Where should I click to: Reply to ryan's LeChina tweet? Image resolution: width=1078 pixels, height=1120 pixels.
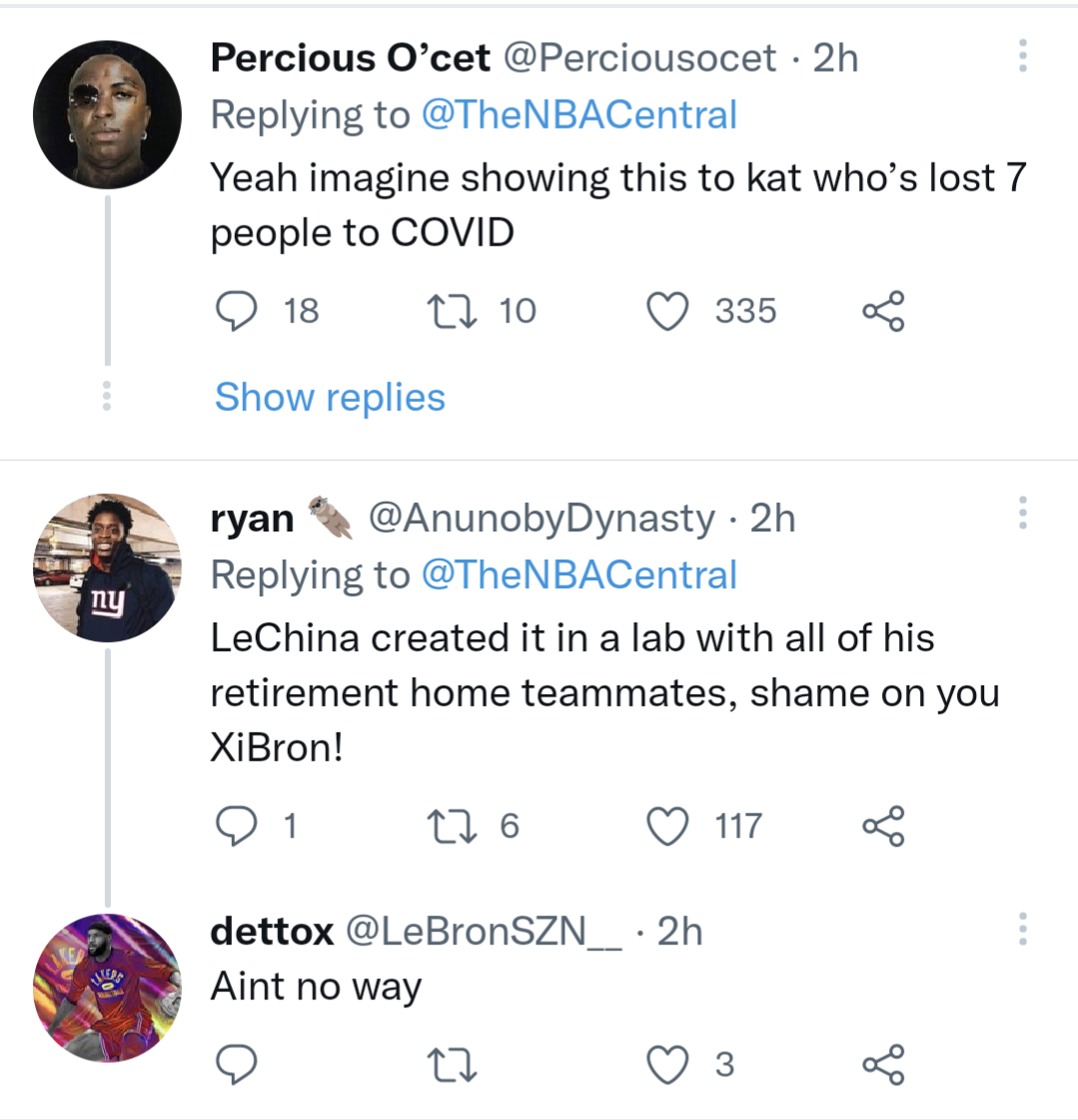coord(237,826)
